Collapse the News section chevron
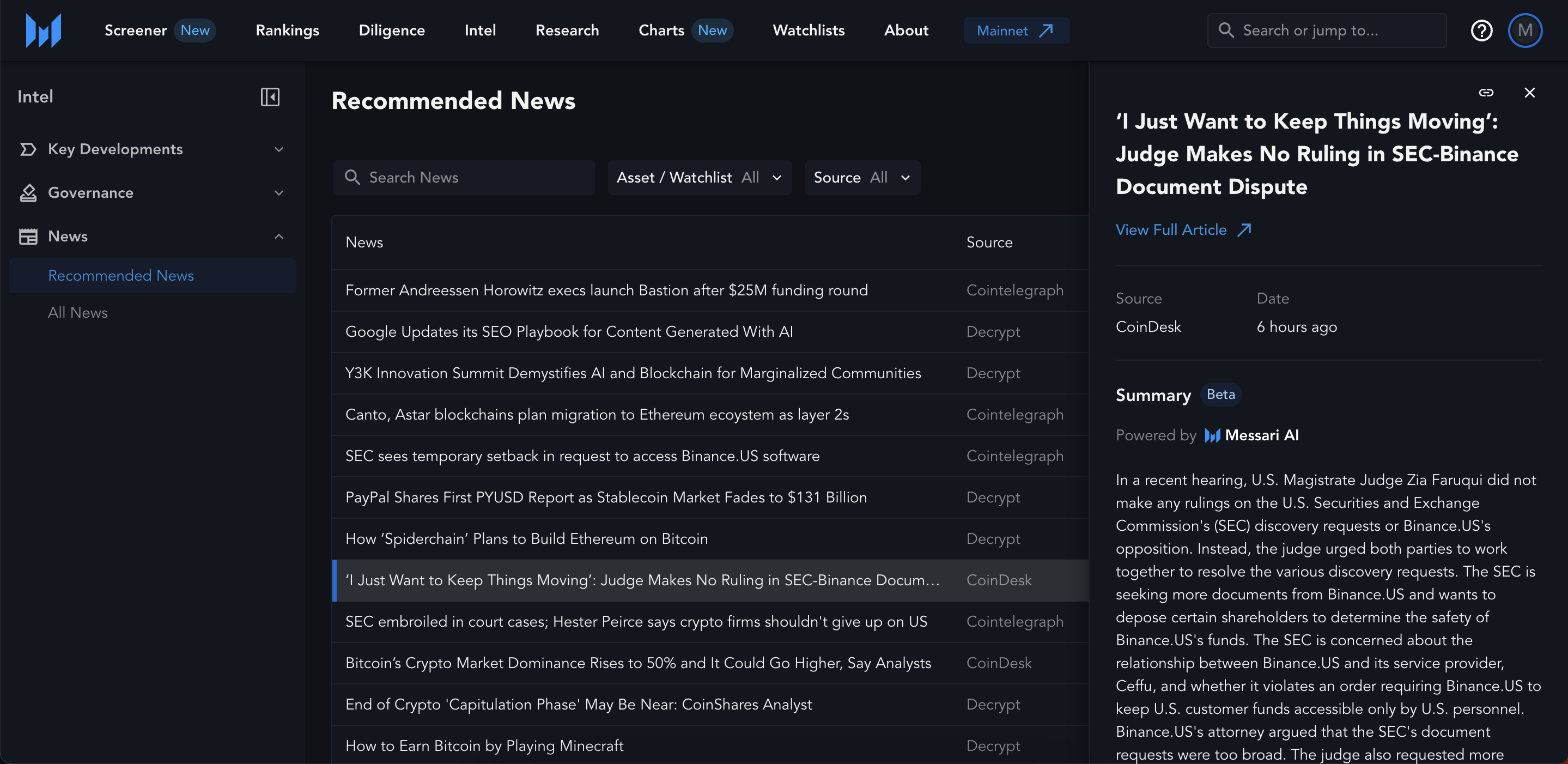The height and width of the screenshot is (764, 1568). click(279, 236)
